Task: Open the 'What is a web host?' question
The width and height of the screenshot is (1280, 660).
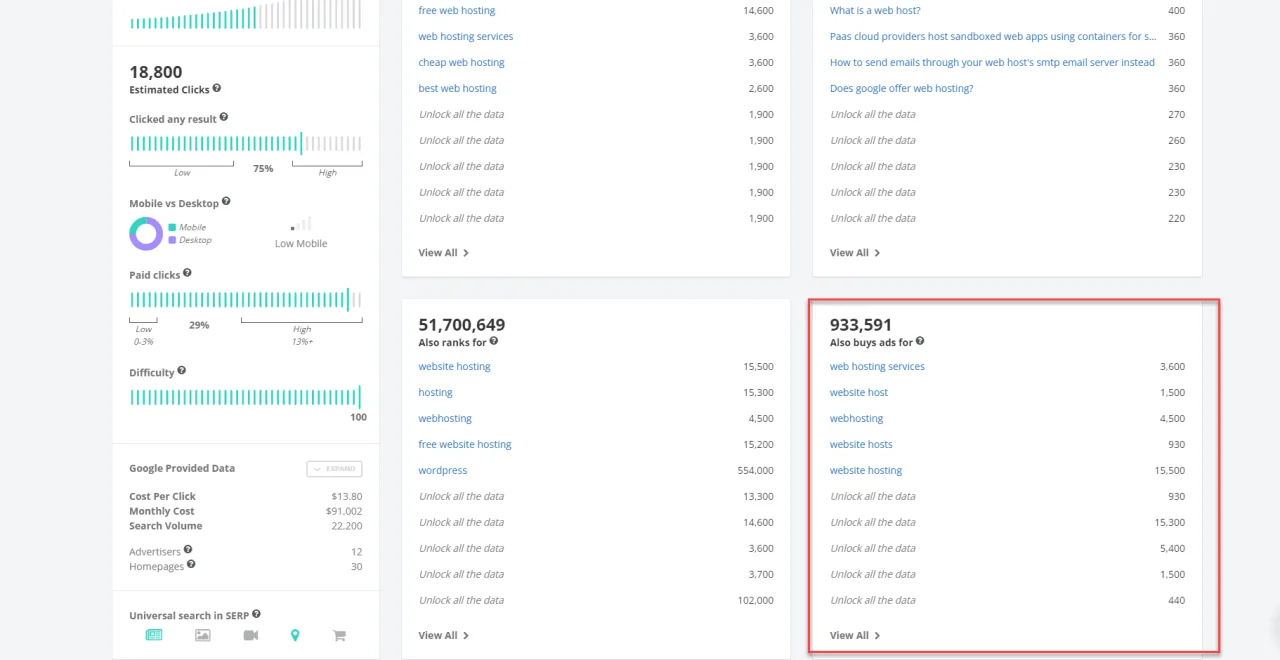Action: click(874, 10)
